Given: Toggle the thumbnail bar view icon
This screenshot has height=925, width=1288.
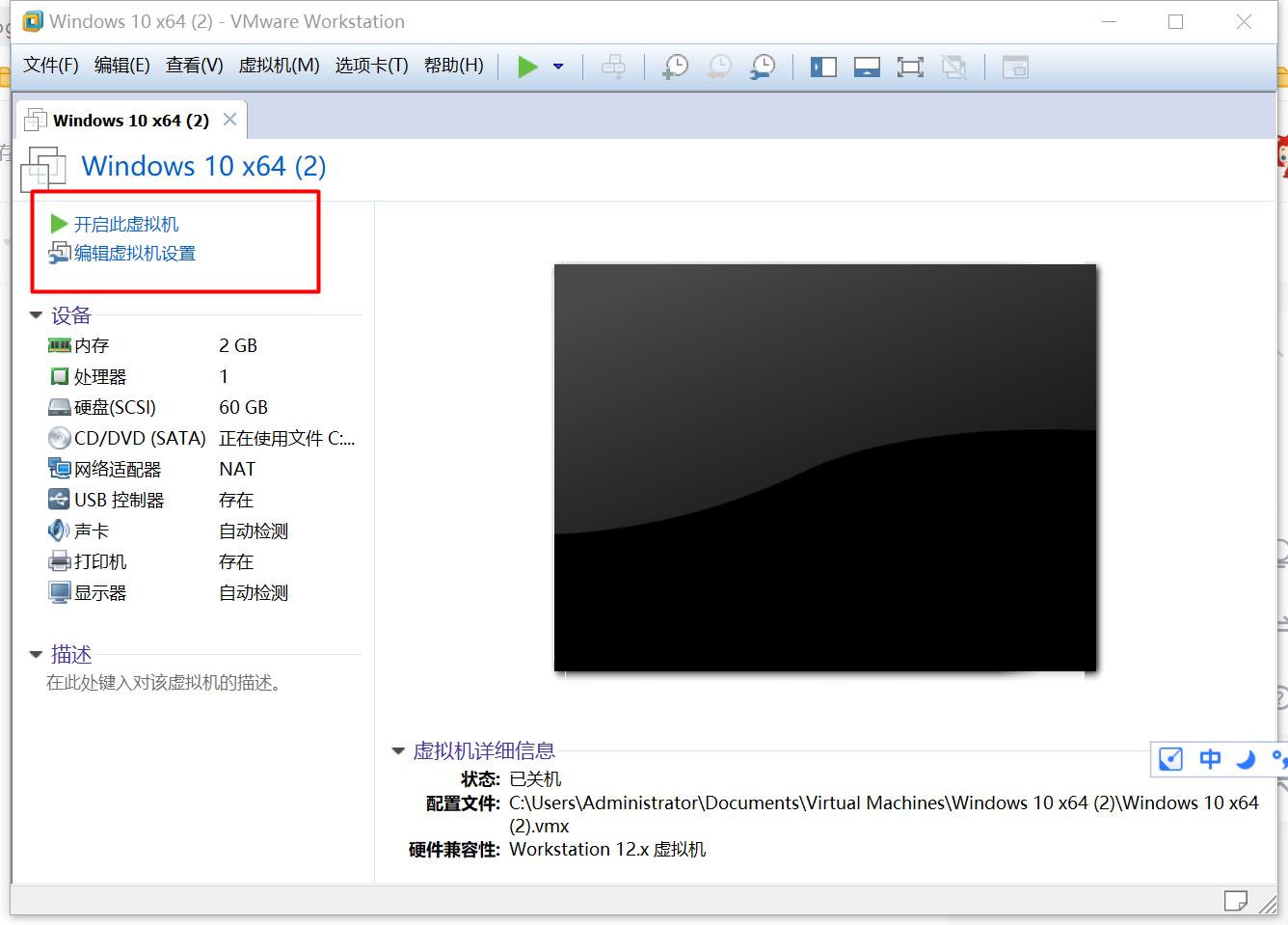Looking at the screenshot, I should [867, 67].
